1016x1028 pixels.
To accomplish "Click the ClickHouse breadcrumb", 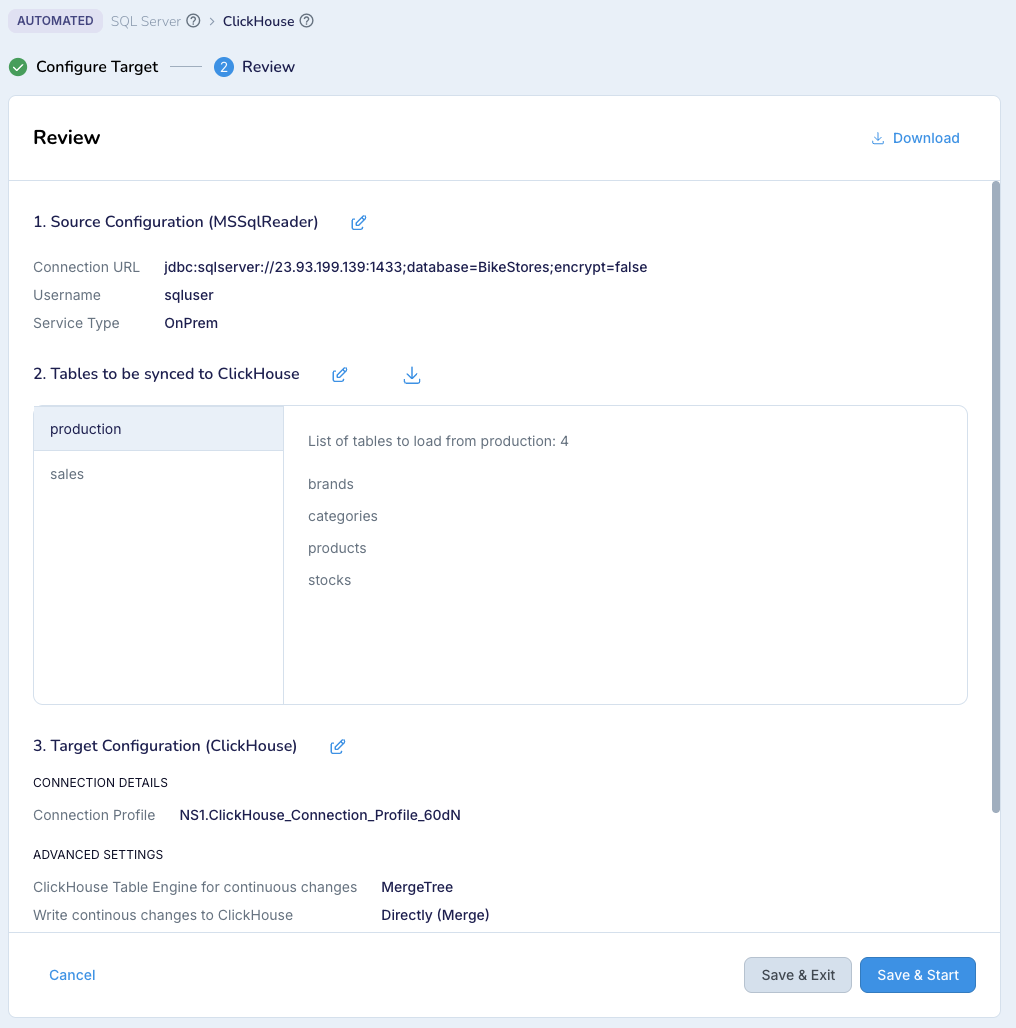I will (x=258, y=22).
